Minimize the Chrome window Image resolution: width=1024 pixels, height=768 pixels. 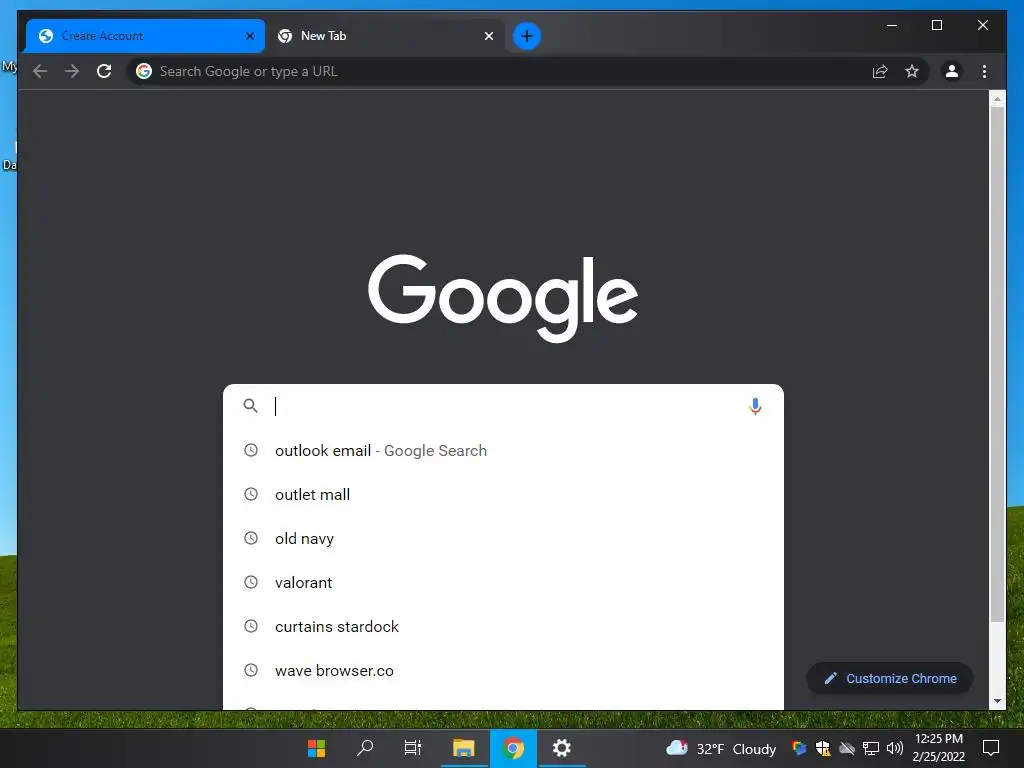pos(891,25)
